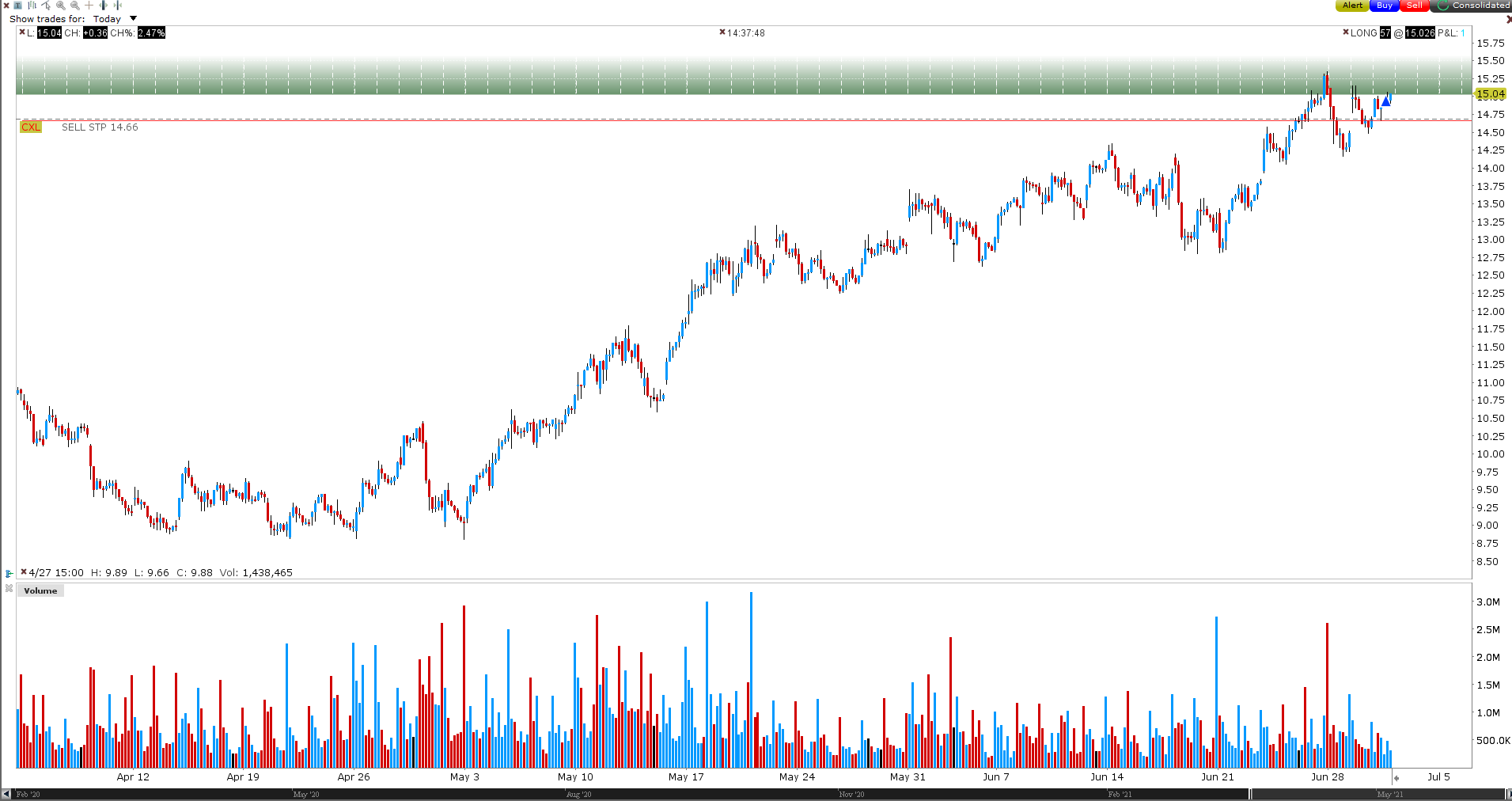The image size is (1512, 801).
Task: Activate the crosshair tool icon
Action: point(89,5)
